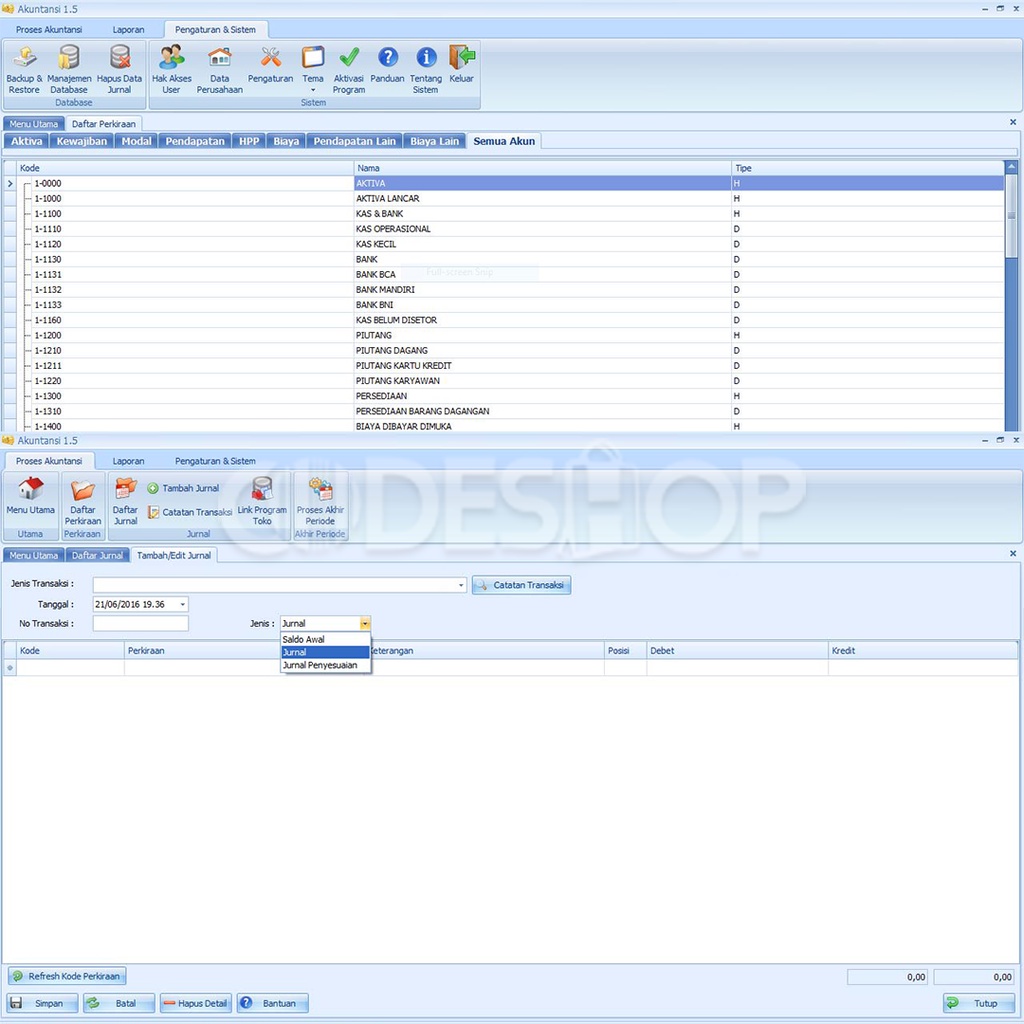Click Keluar exit icon

[462, 64]
